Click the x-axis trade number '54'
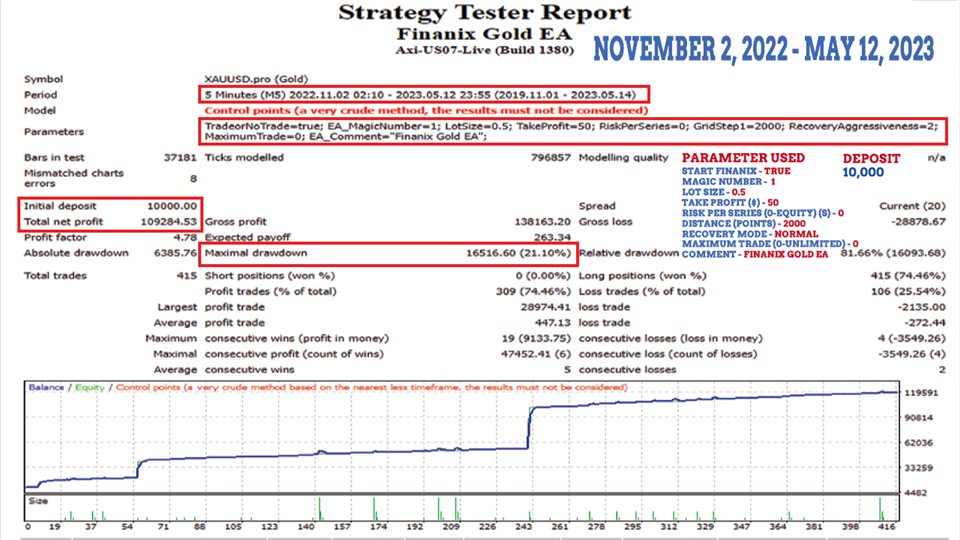Viewport: 960px width, 540px height. 127,527
